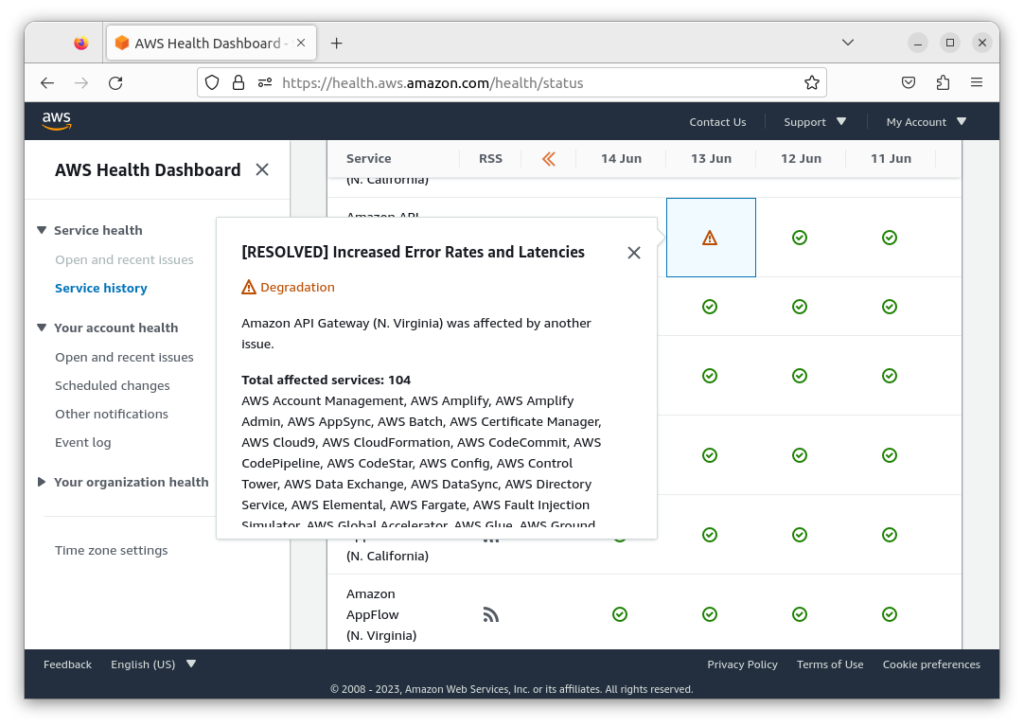Open the RSS feed icon beside Amazon AppFlow

click(x=490, y=614)
